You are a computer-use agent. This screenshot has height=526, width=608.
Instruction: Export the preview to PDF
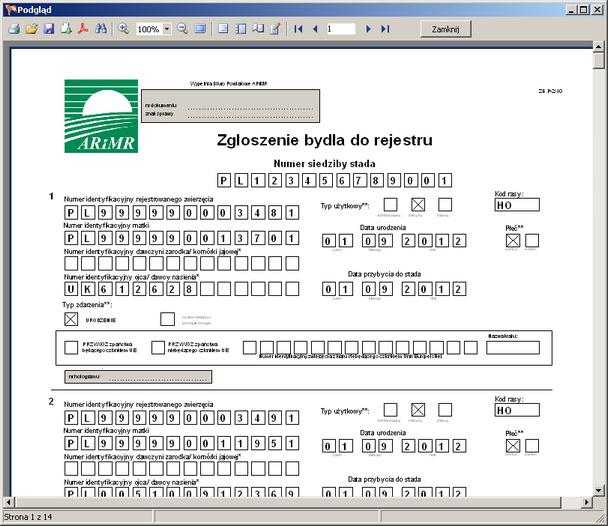click(83, 29)
